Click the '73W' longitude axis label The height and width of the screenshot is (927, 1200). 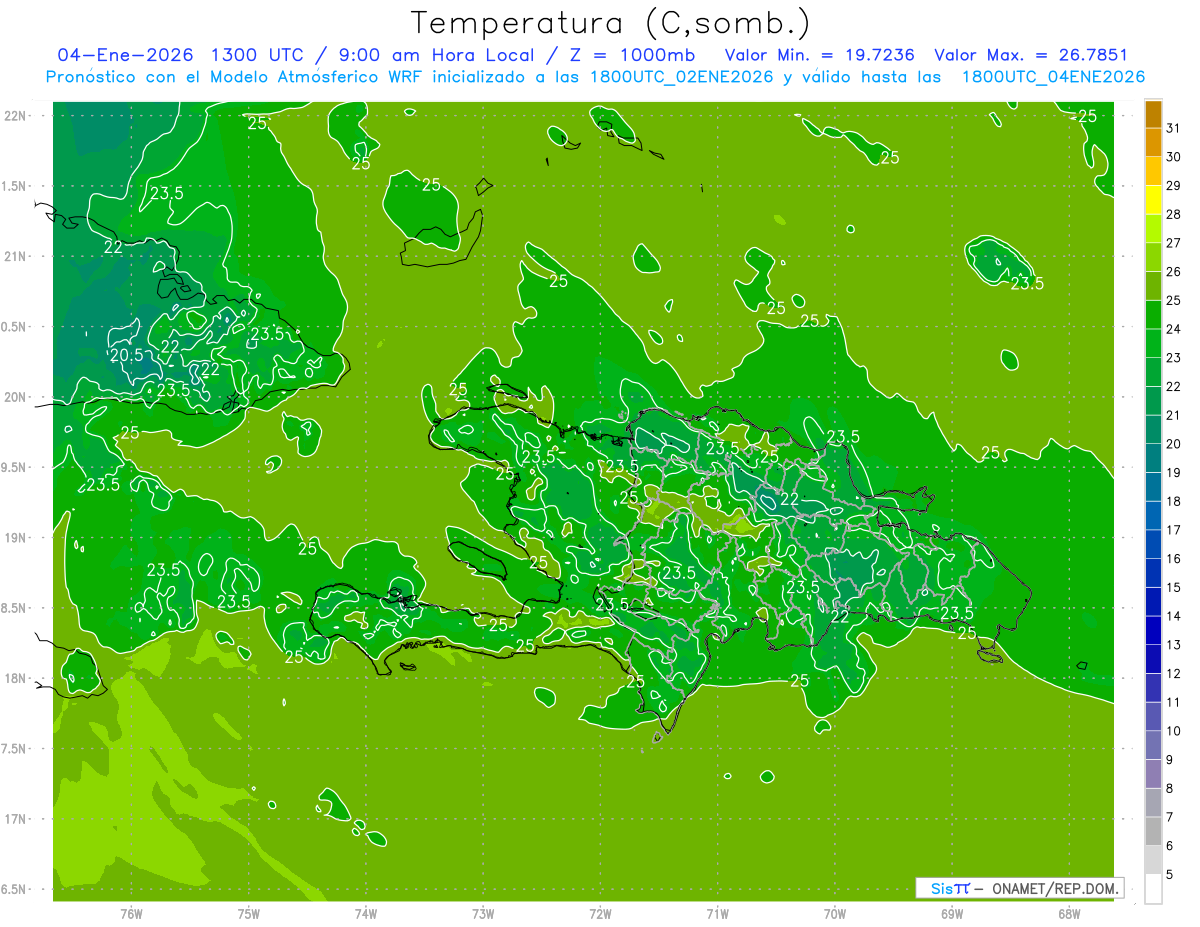coord(483,913)
